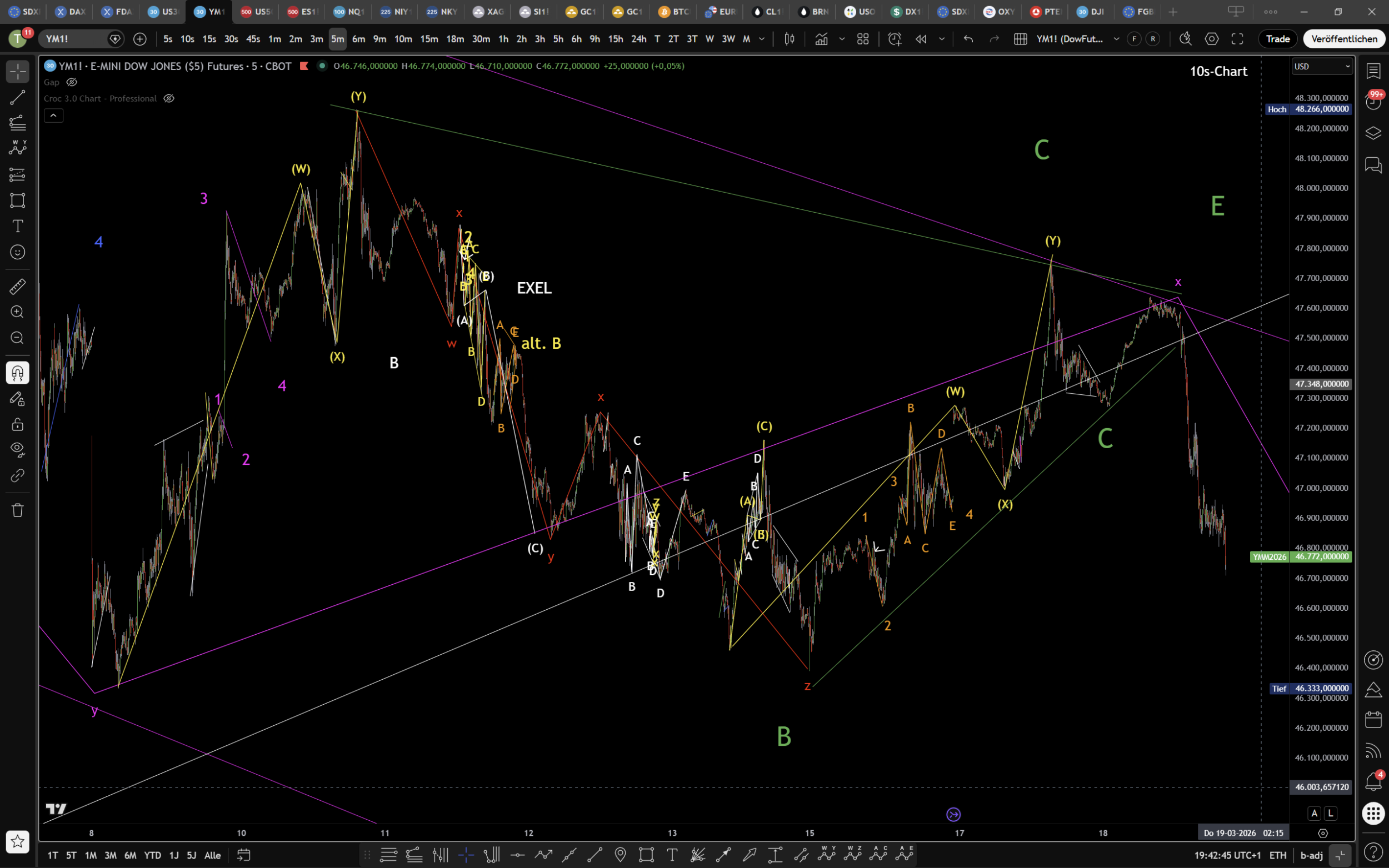
Task: Toggle visibility of Gap indicator
Action: [72, 82]
